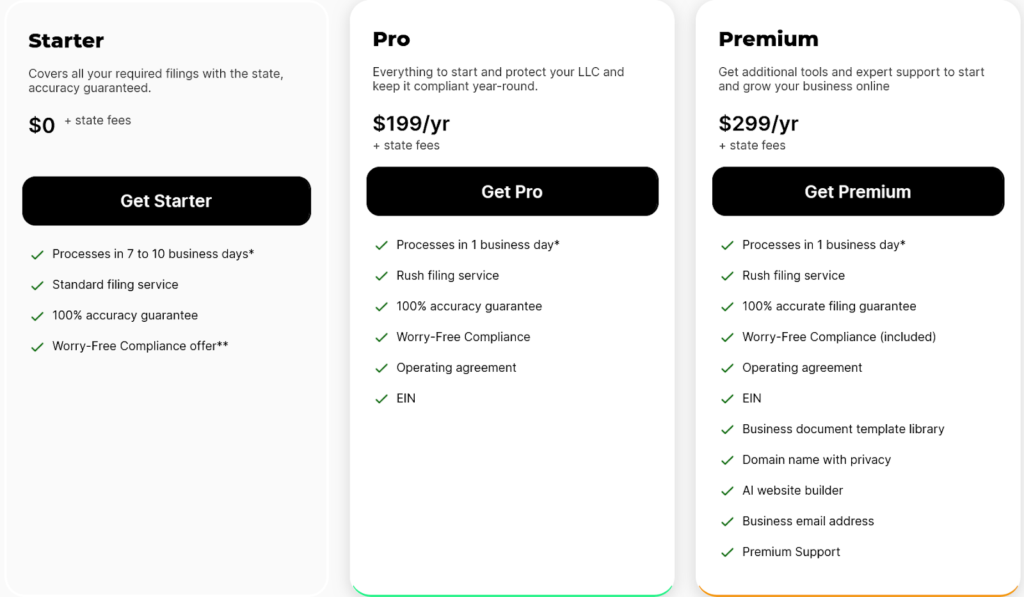
Task: Choose the Get Premium plan button
Action: pyautogui.click(x=857, y=192)
